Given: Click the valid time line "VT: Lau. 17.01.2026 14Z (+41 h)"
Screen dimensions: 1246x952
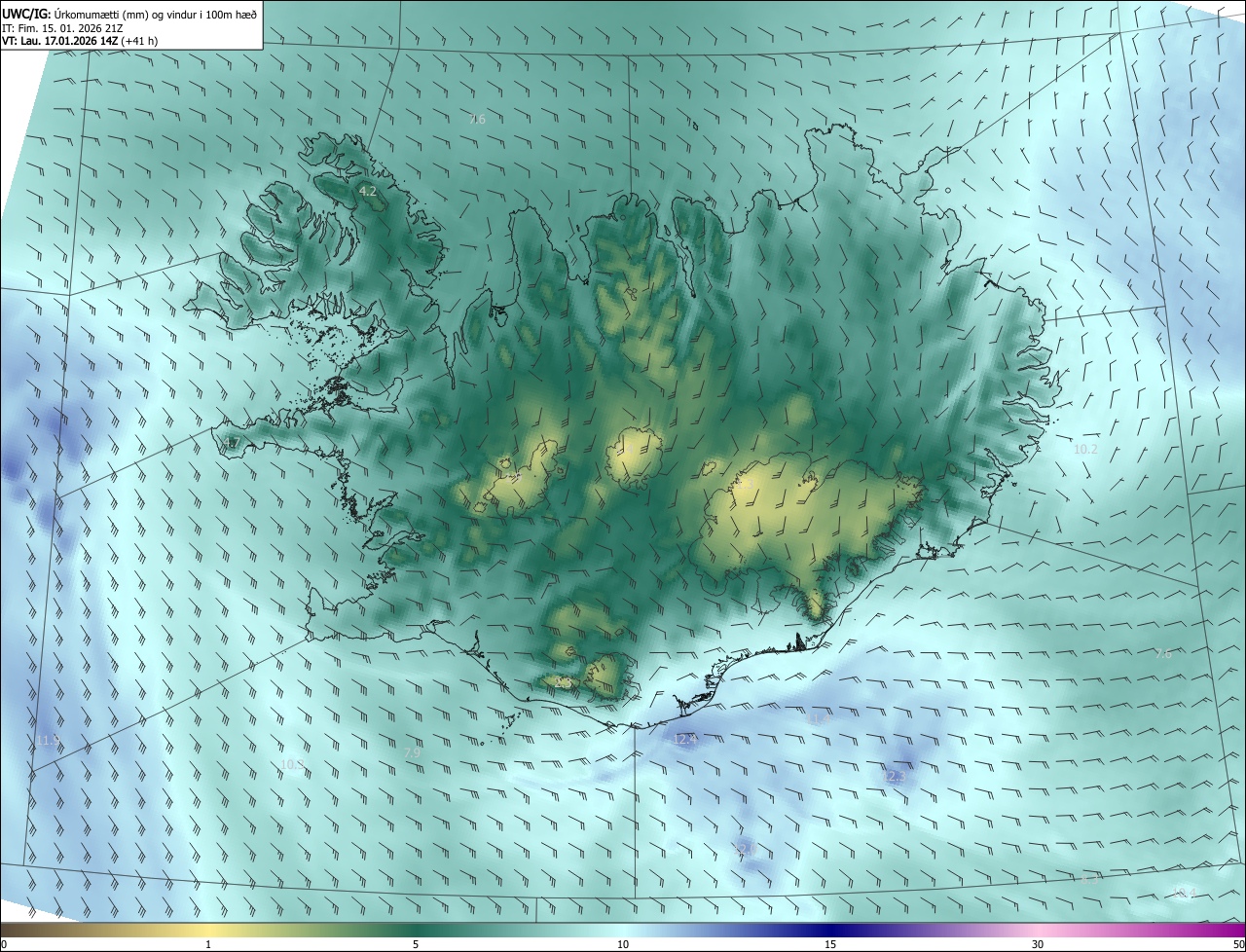Looking at the screenshot, I should (x=80, y=41).
